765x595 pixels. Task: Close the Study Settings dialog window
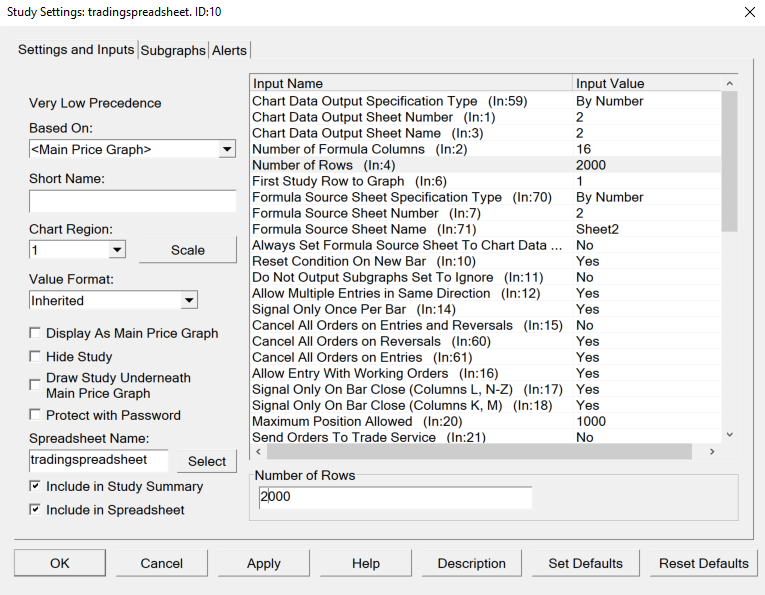tap(750, 12)
